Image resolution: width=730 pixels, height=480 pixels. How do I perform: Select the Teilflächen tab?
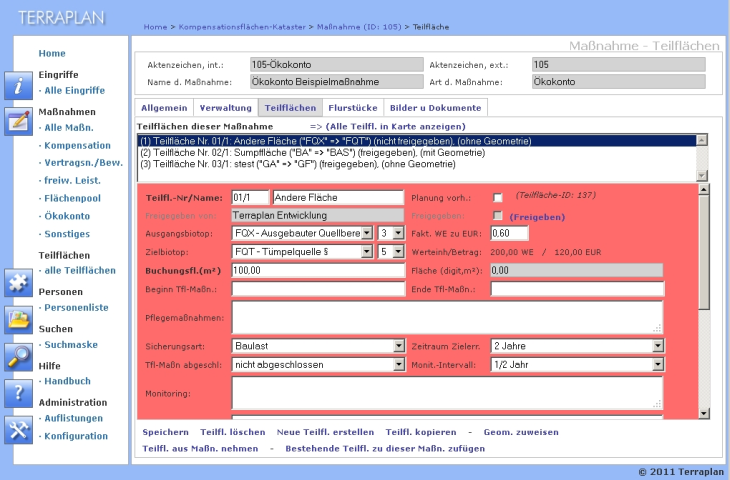pyautogui.click(x=290, y=108)
